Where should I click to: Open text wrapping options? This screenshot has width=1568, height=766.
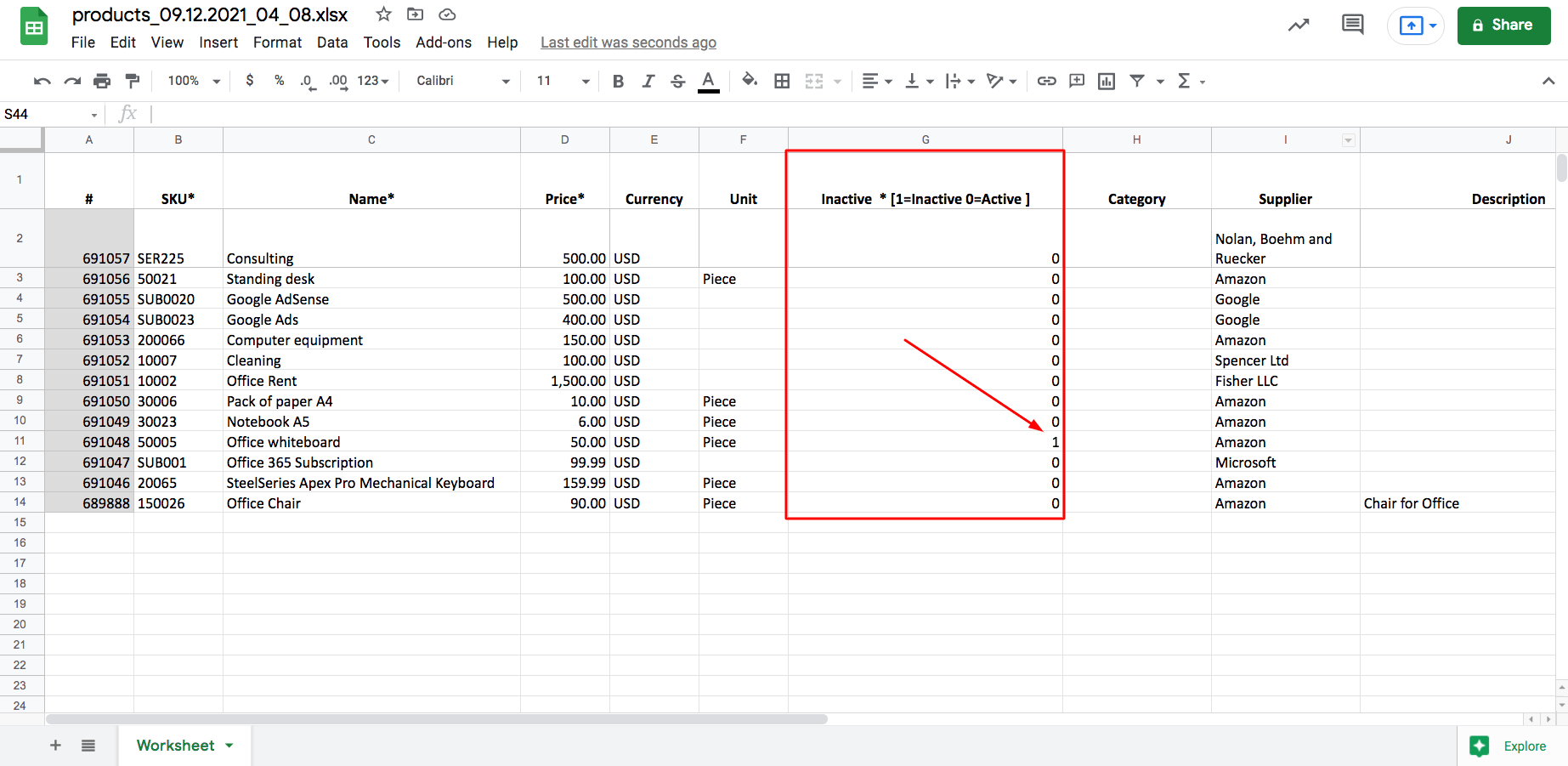[x=959, y=81]
